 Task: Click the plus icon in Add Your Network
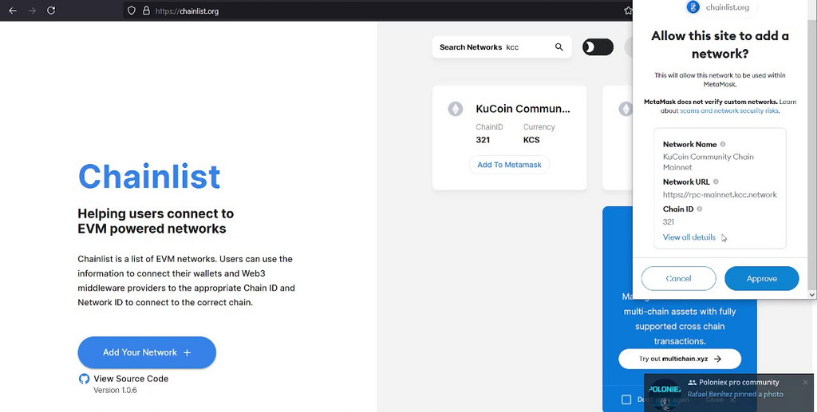pos(187,353)
